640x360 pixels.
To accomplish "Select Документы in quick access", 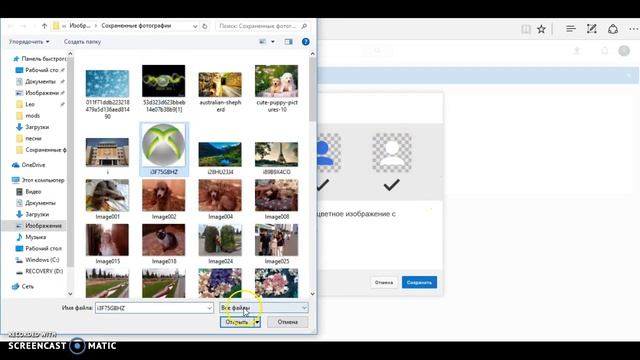I will click(40, 82).
